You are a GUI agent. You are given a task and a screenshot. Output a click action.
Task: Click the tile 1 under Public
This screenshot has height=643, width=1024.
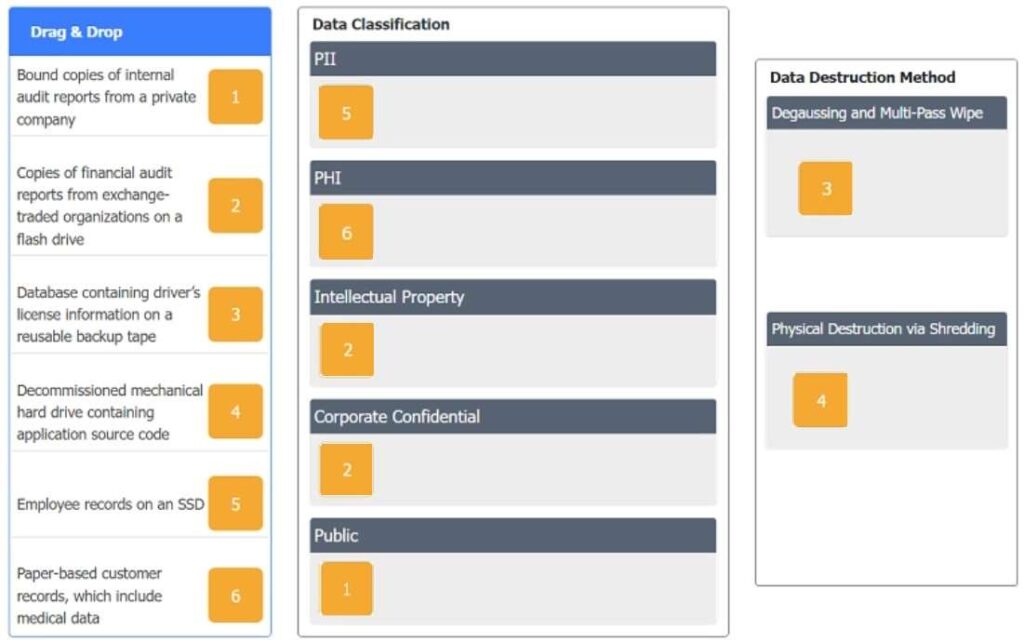tap(346, 588)
